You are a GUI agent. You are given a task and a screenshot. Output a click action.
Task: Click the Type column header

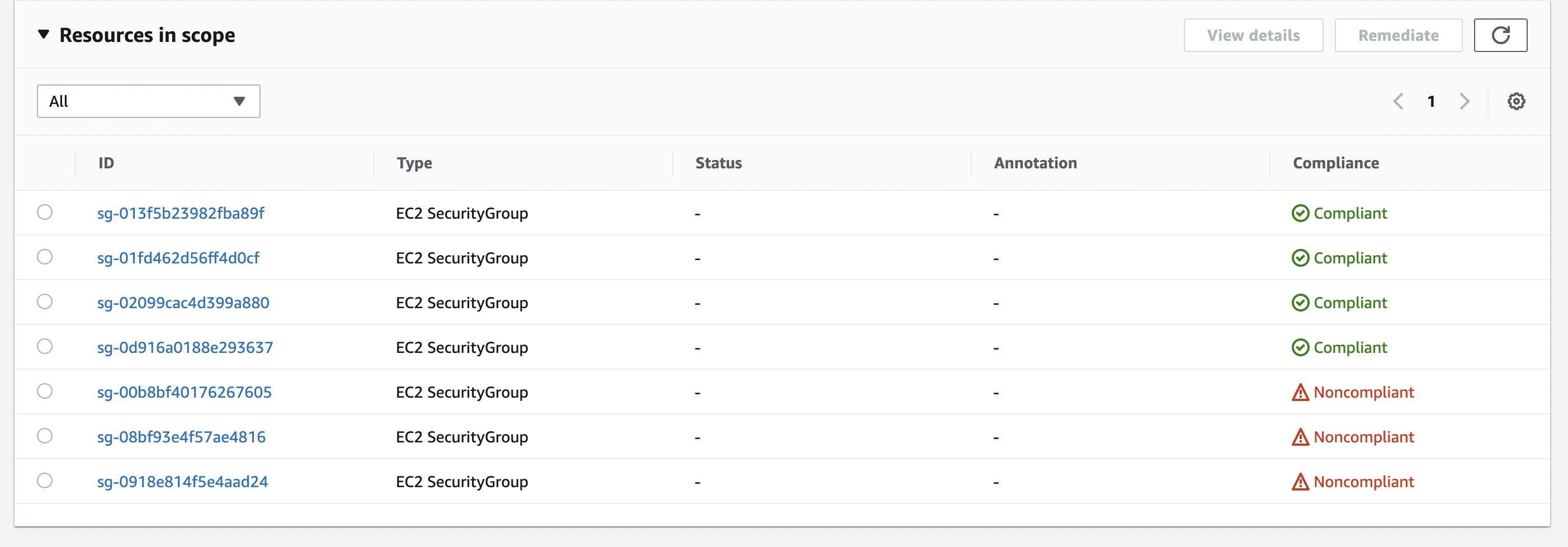(414, 163)
